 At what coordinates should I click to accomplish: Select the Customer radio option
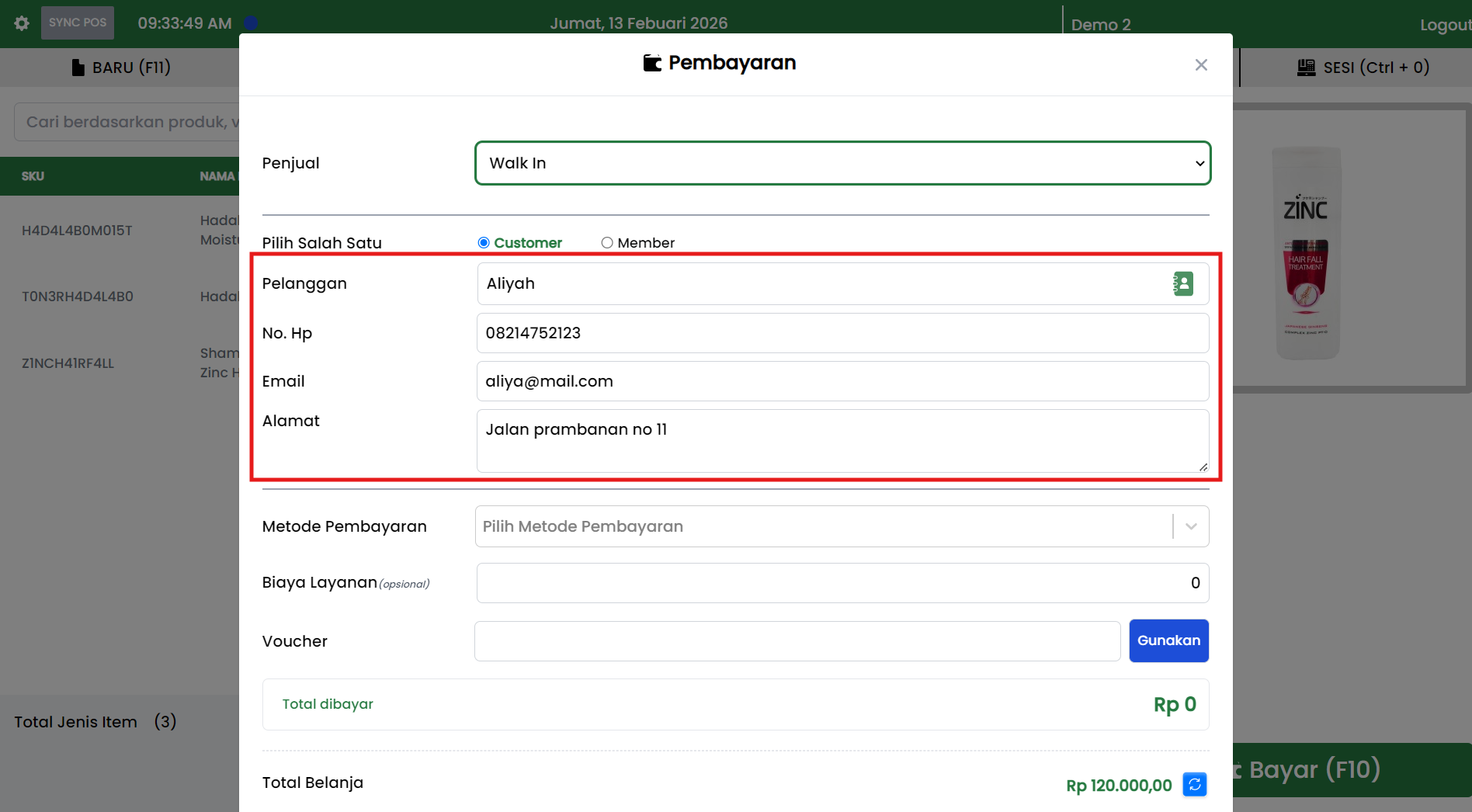tap(484, 243)
